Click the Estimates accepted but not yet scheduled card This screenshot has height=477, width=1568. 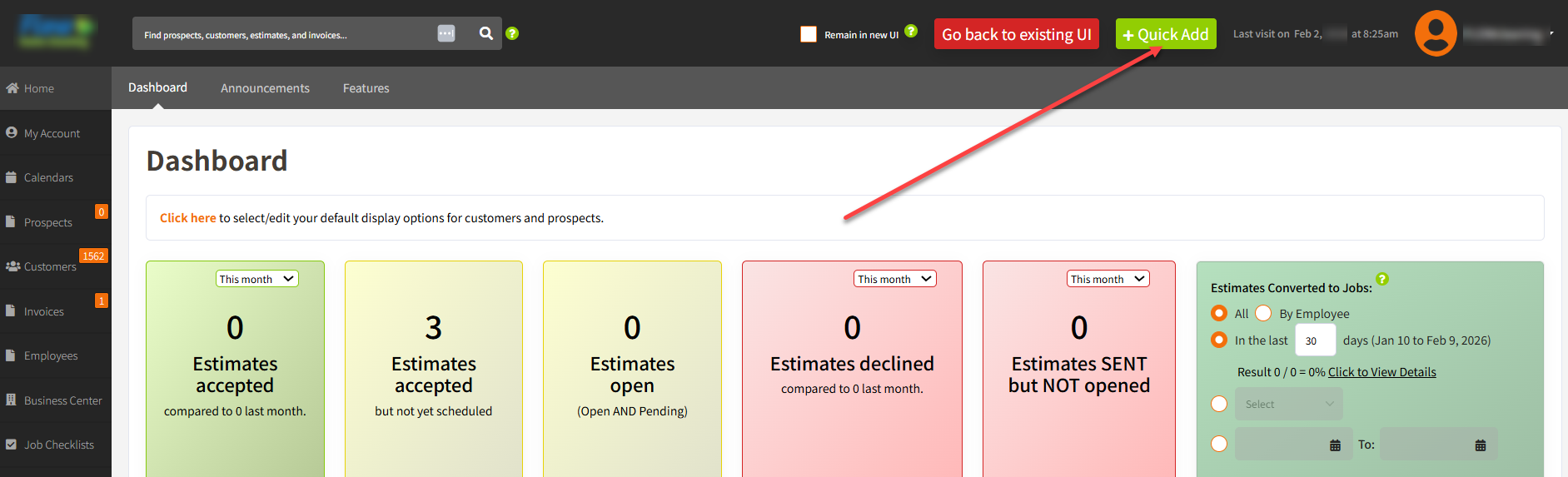point(434,369)
